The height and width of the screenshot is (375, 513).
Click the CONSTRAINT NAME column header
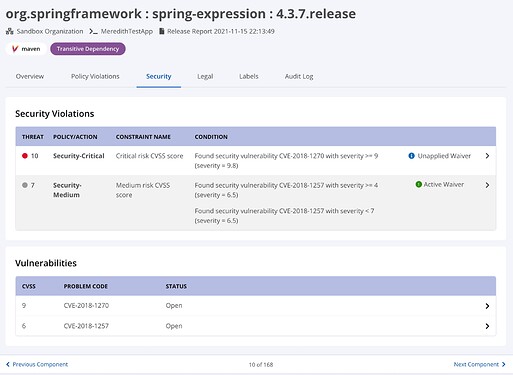point(143,137)
